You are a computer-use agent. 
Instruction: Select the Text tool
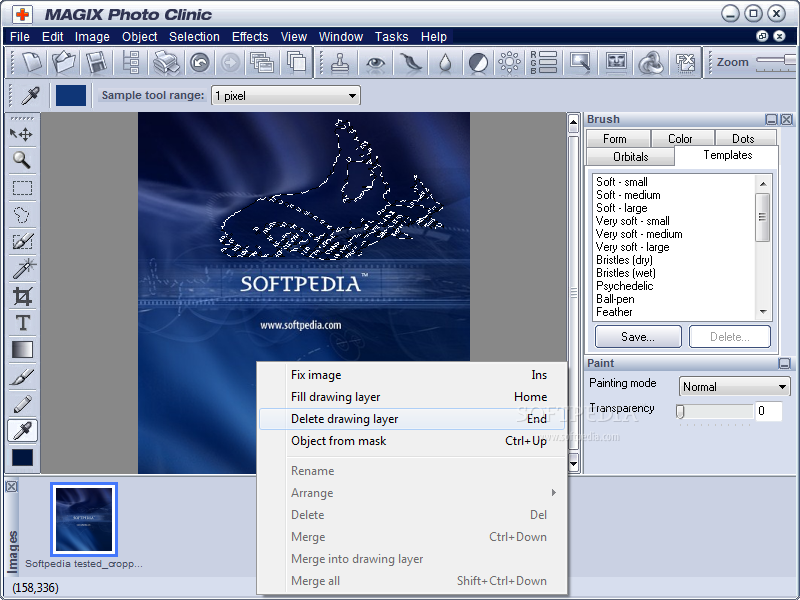tap(22, 323)
